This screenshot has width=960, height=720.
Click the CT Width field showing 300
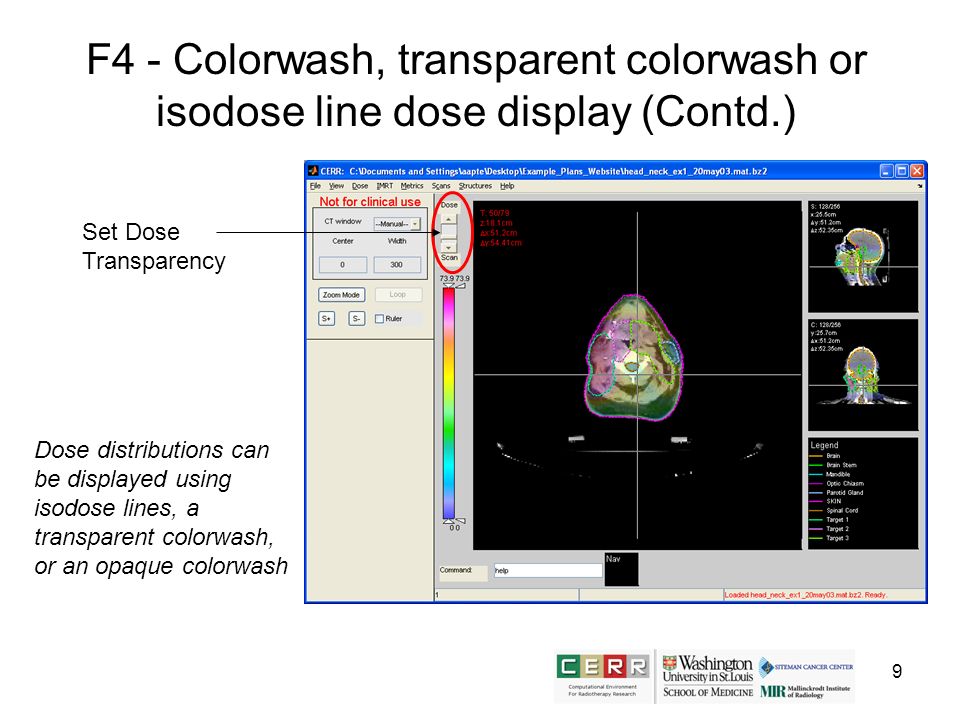point(397,264)
